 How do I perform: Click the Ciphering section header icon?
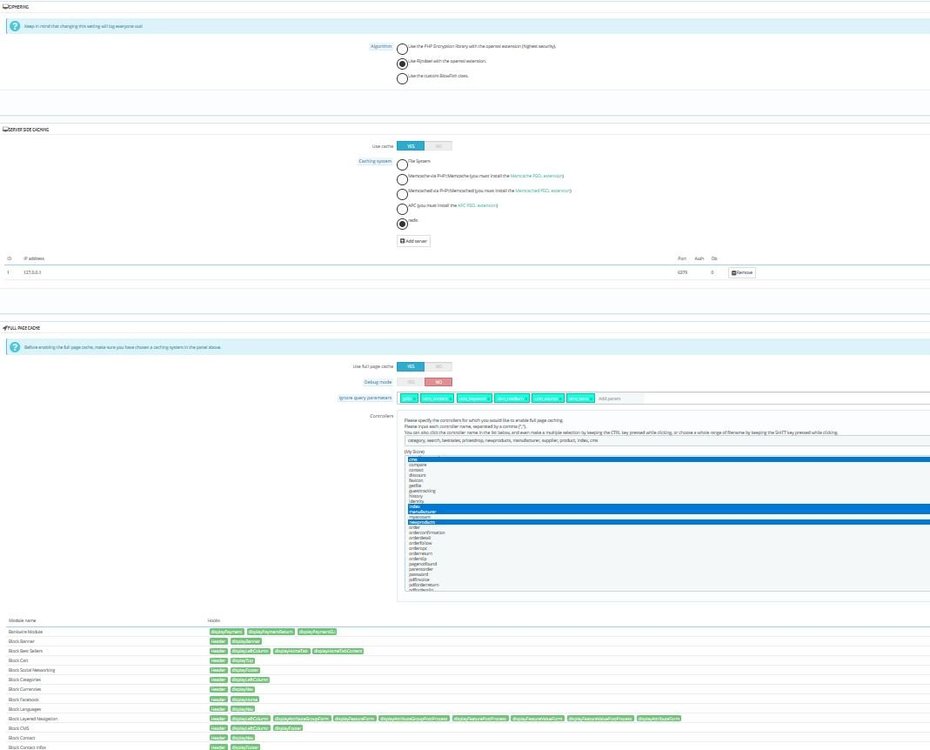[5, 6]
